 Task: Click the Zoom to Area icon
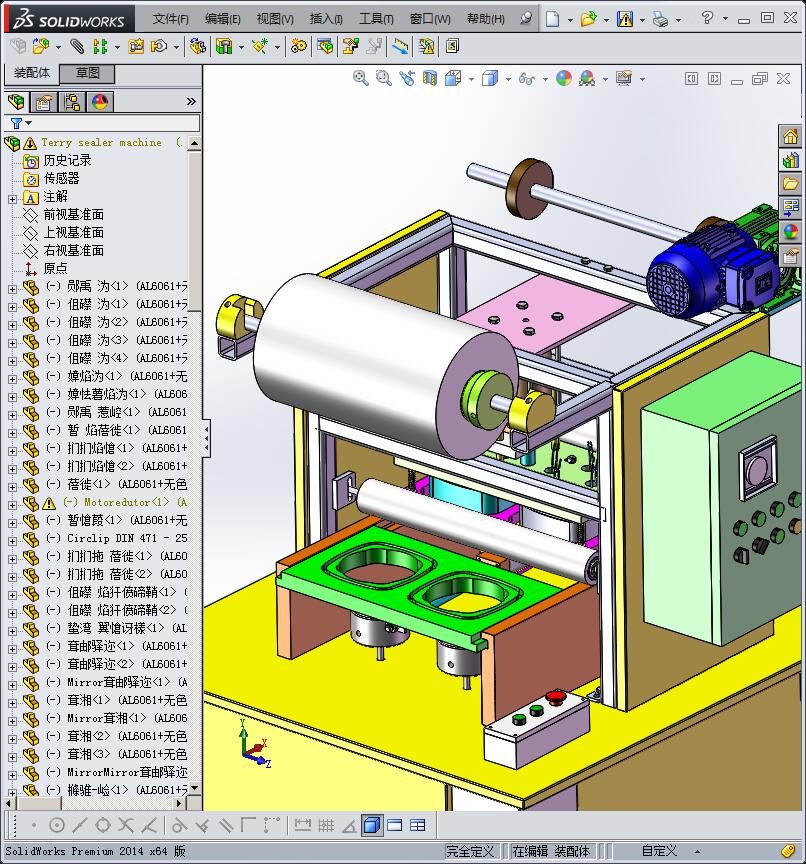pos(383,78)
